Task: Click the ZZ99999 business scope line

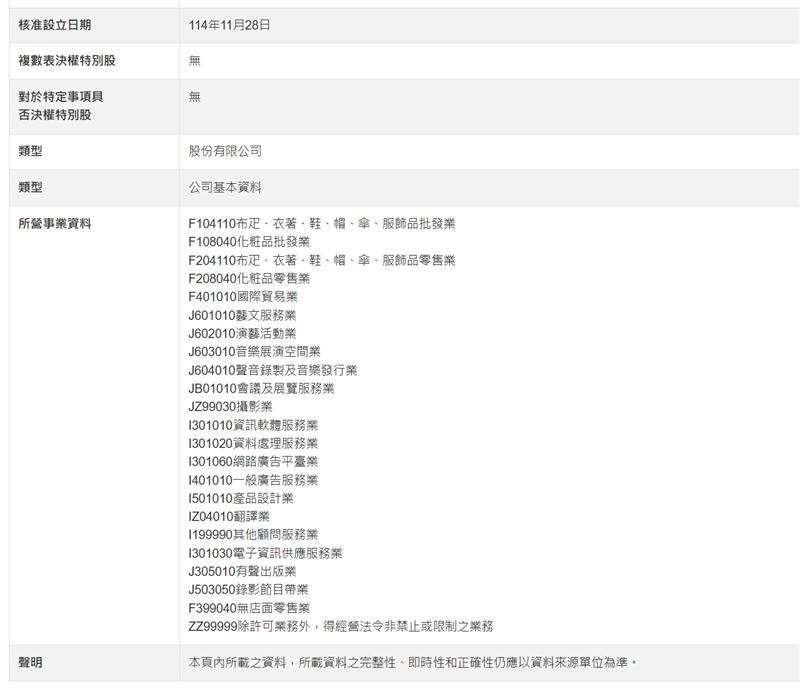Action: [341, 626]
